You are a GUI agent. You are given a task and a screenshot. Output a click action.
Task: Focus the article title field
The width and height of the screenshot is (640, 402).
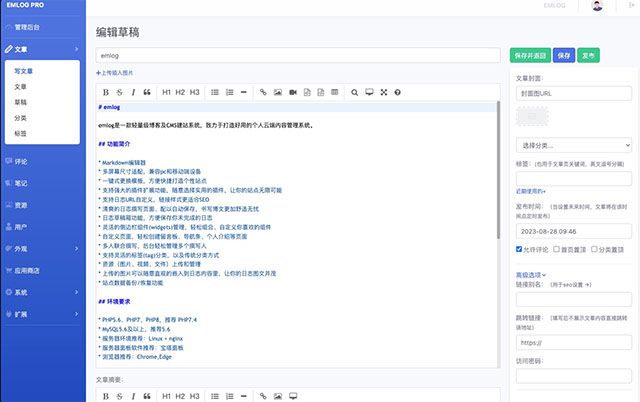click(298, 56)
